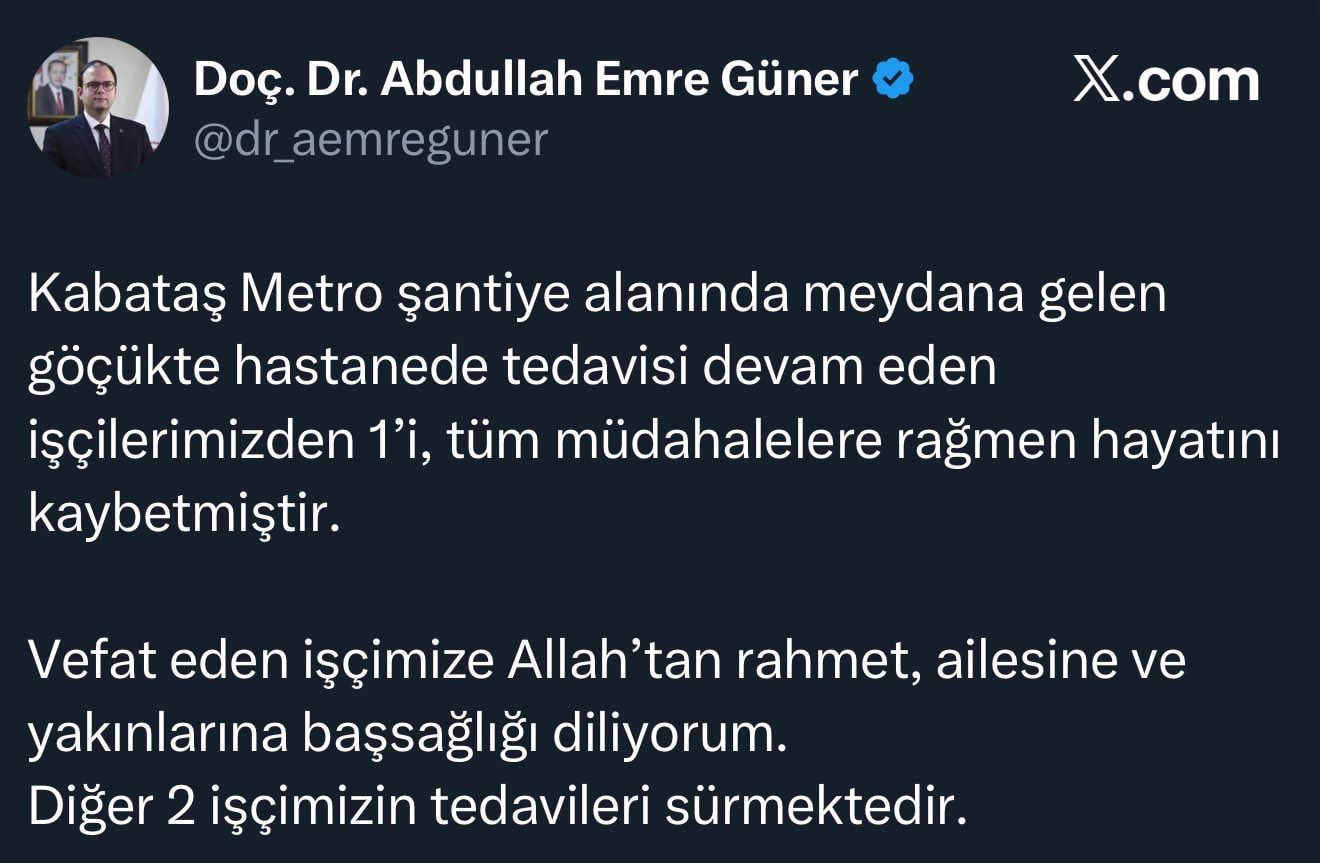
Task: Open the @dr_aemreguner handle
Action: (370, 140)
